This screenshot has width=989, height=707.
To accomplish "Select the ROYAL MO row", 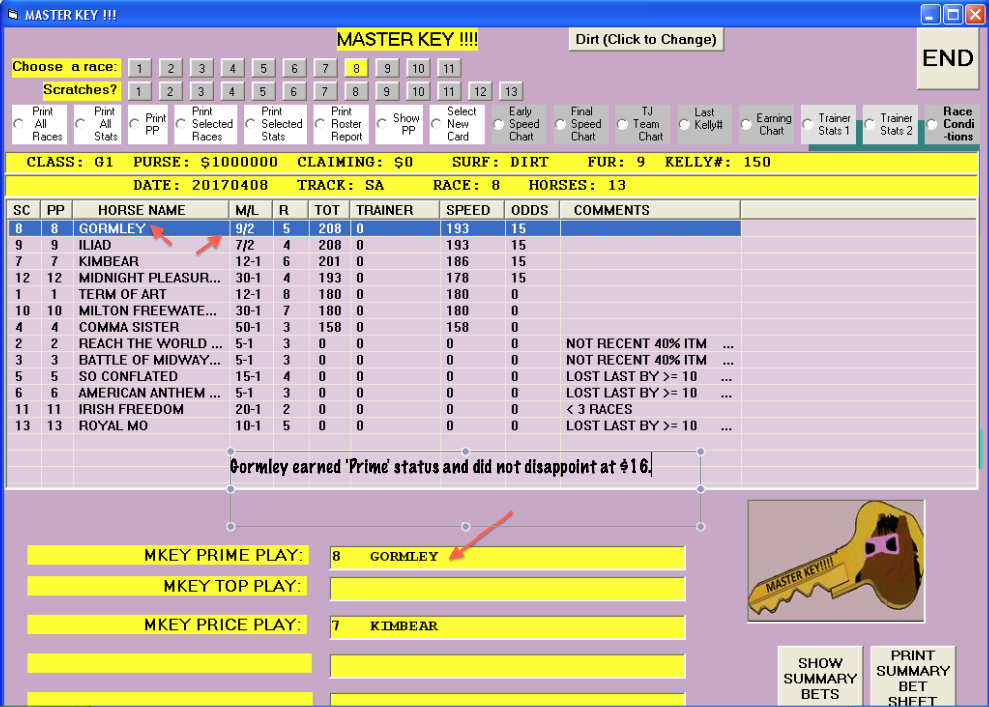I will tap(374, 425).
